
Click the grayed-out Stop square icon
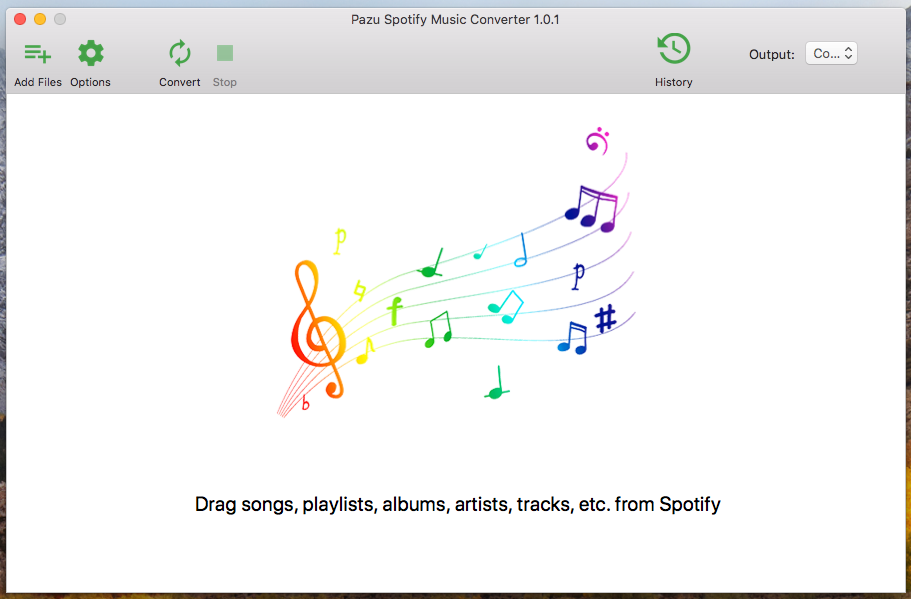coord(224,53)
